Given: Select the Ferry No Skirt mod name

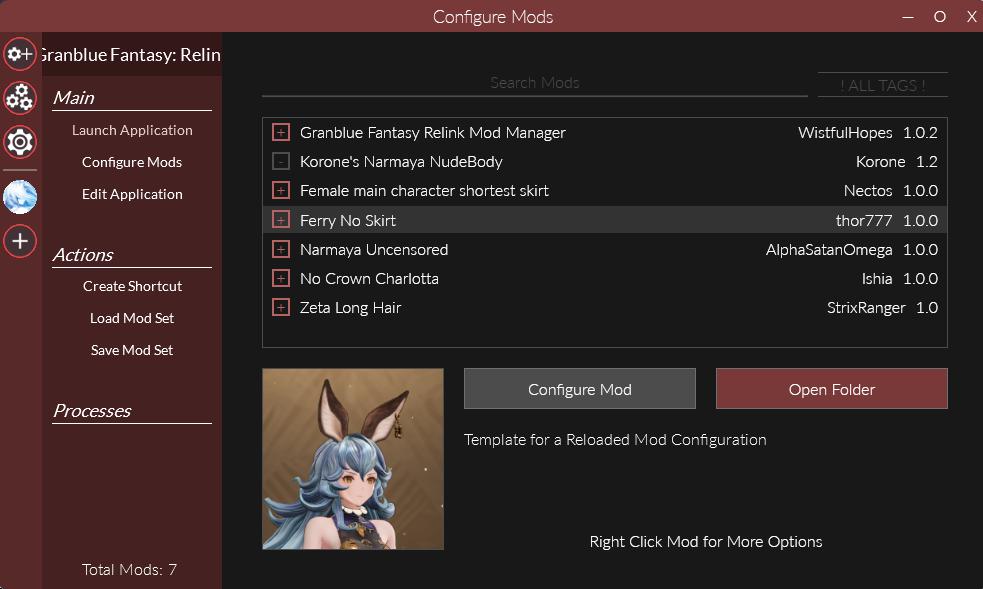Looking at the screenshot, I should (348, 221).
